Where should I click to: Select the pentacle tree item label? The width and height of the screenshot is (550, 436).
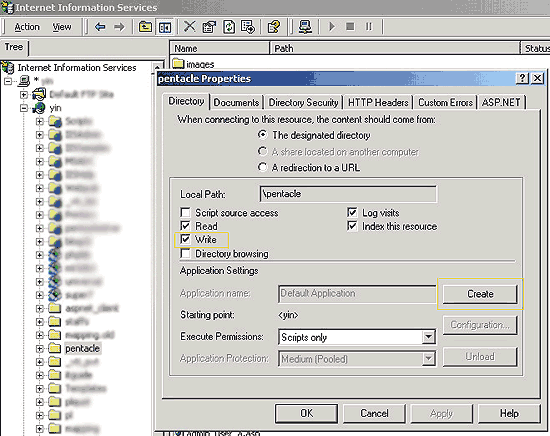tap(83, 348)
